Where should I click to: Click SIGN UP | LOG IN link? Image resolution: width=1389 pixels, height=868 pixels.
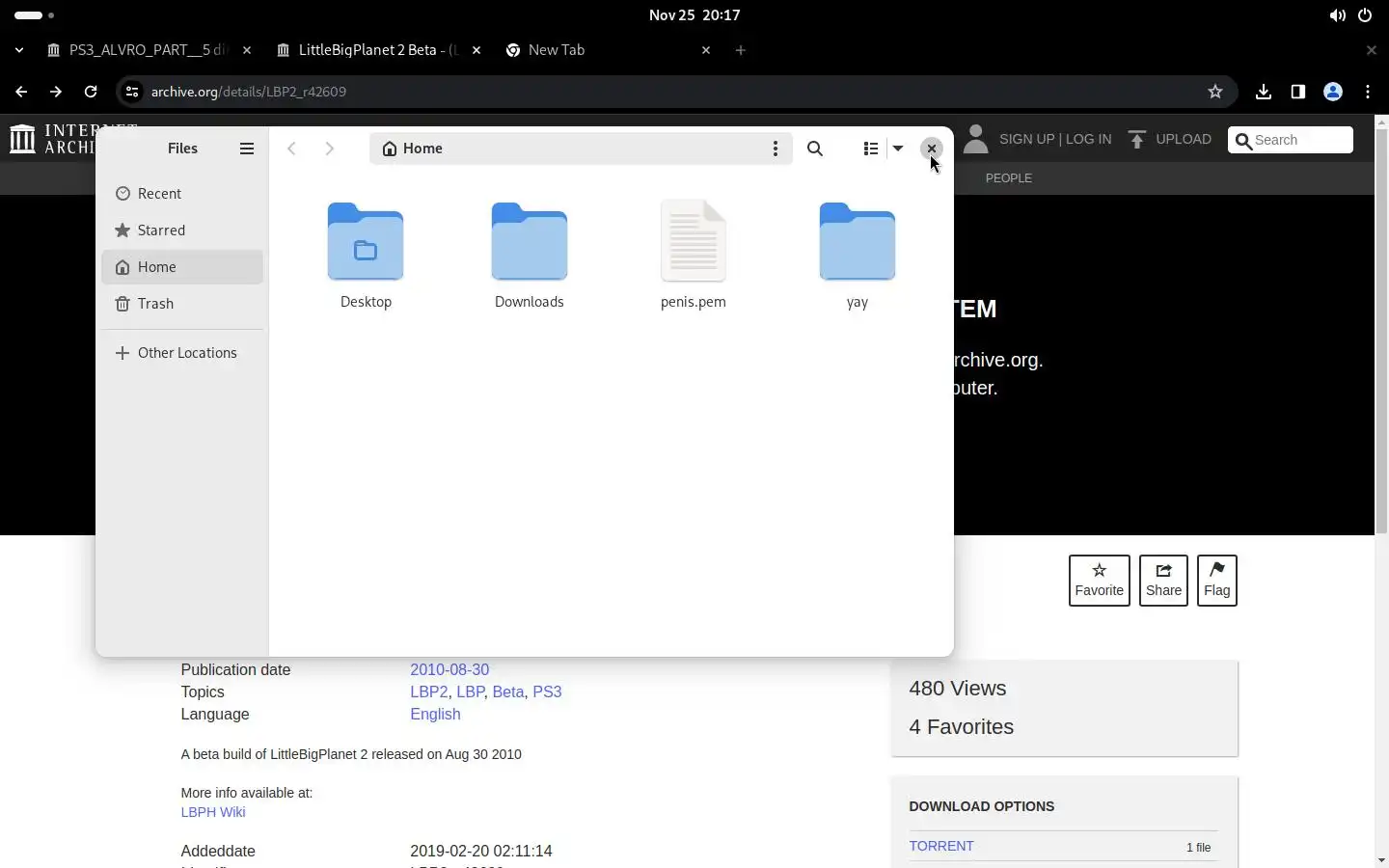(x=1055, y=139)
